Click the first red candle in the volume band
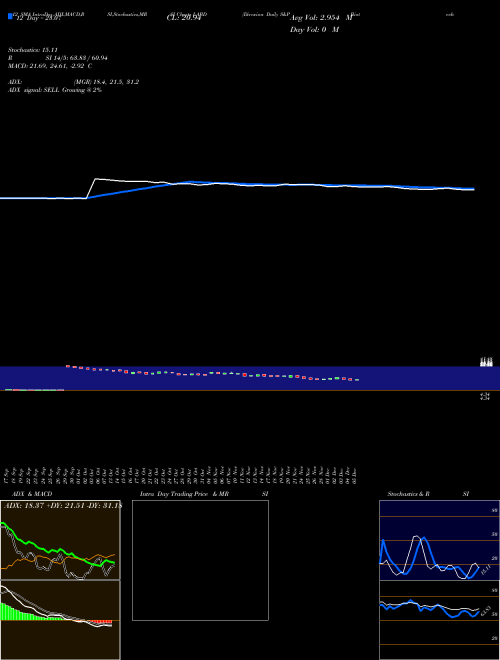Image resolution: width=500 pixels, height=660 pixels. click(x=68, y=367)
